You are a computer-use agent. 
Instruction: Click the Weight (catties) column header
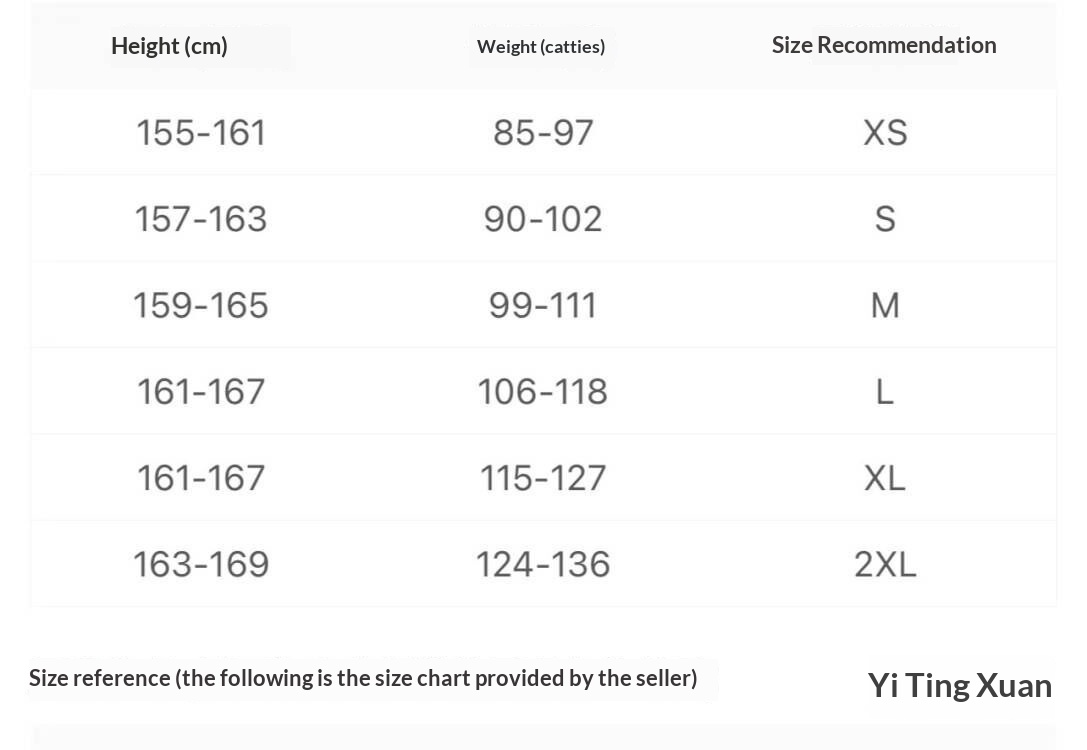(x=541, y=47)
